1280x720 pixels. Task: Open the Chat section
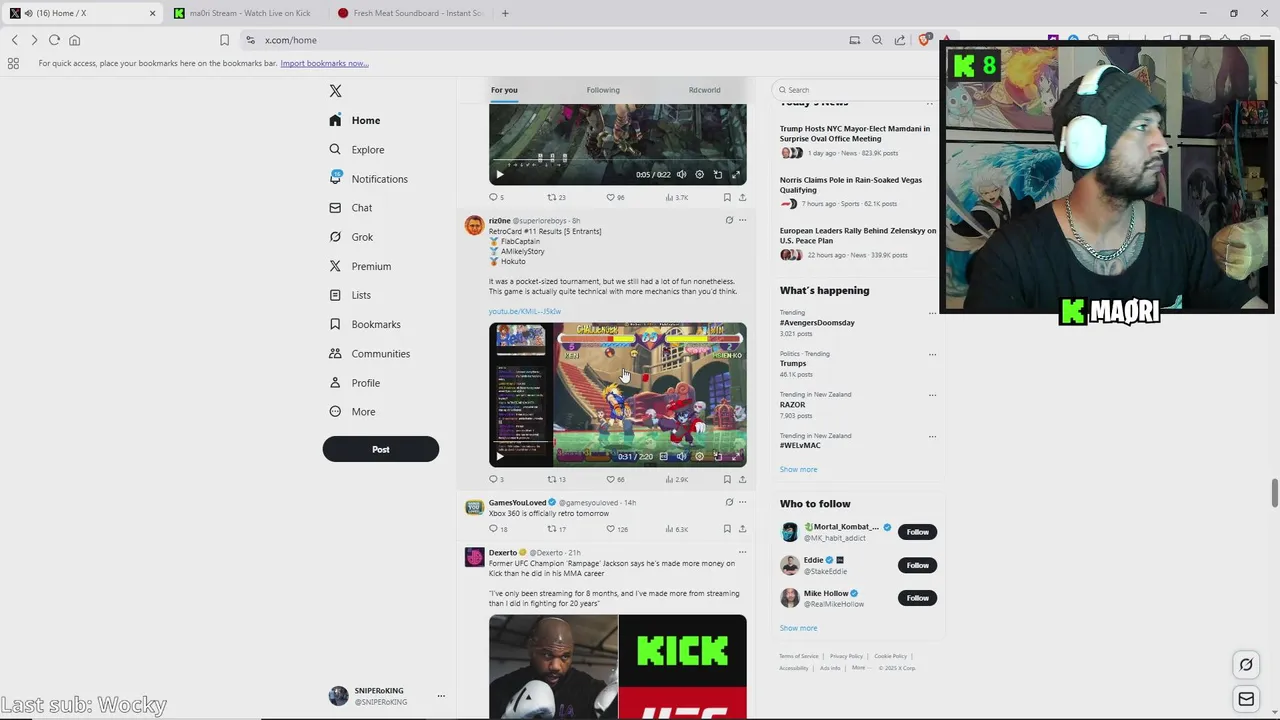351,208
